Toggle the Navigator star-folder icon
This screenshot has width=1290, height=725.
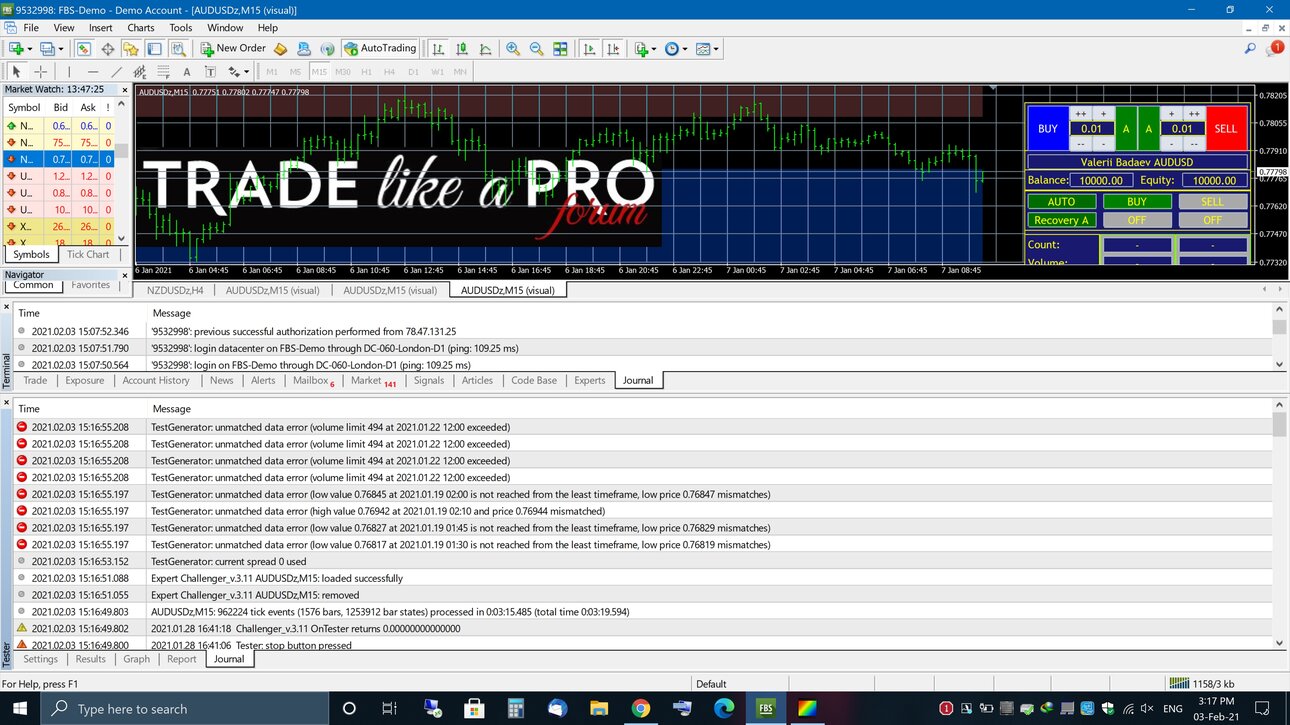(131, 48)
